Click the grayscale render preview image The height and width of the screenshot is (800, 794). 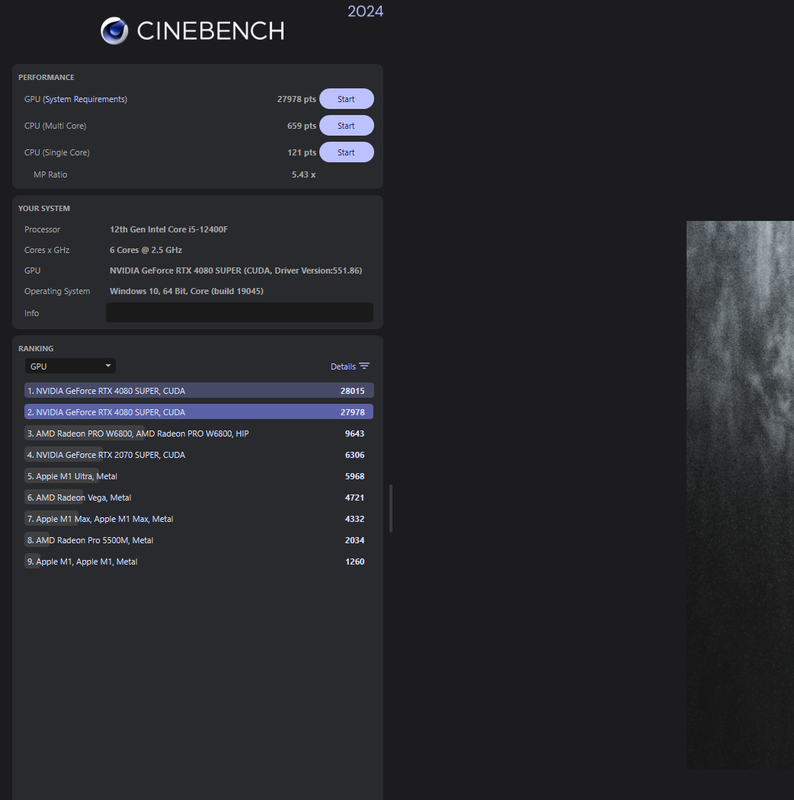[740, 495]
